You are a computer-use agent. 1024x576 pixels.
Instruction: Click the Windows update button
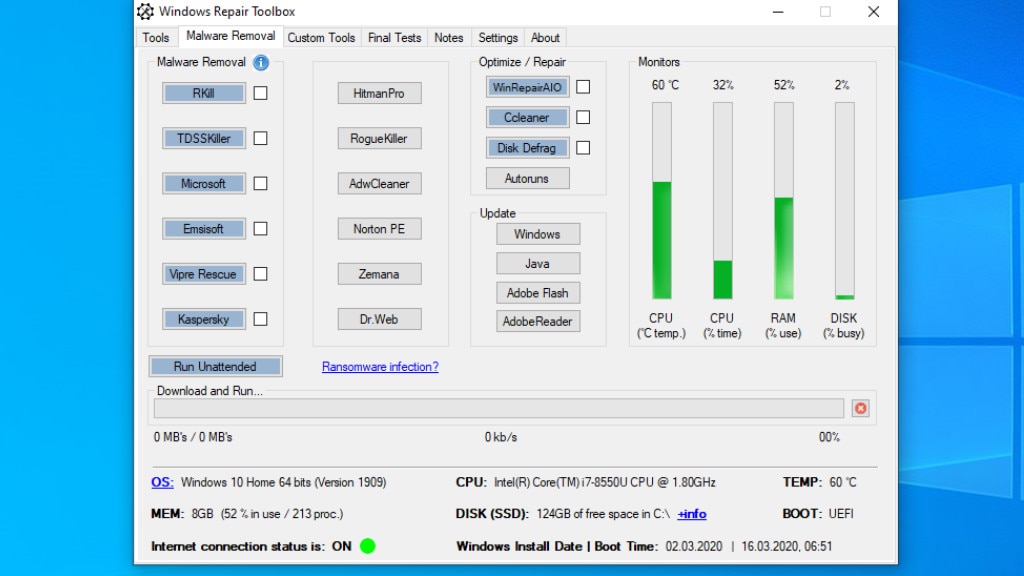click(538, 234)
